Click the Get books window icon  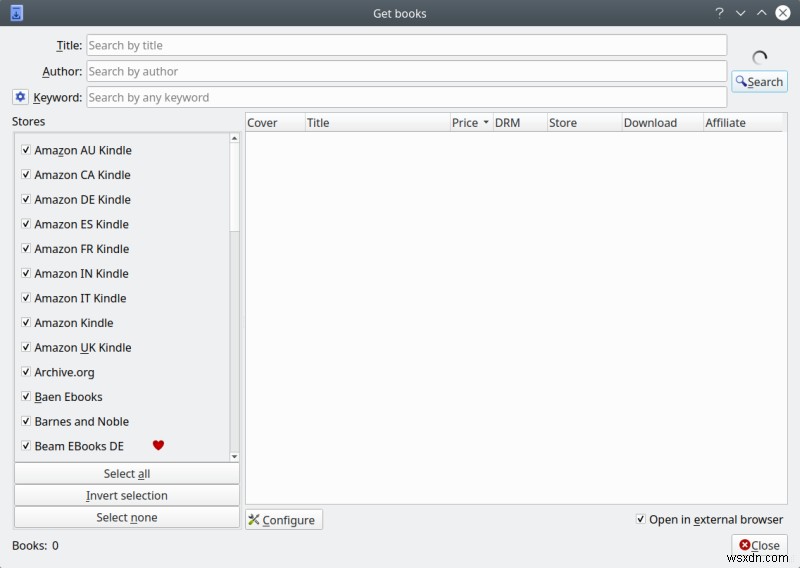(16, 13)
